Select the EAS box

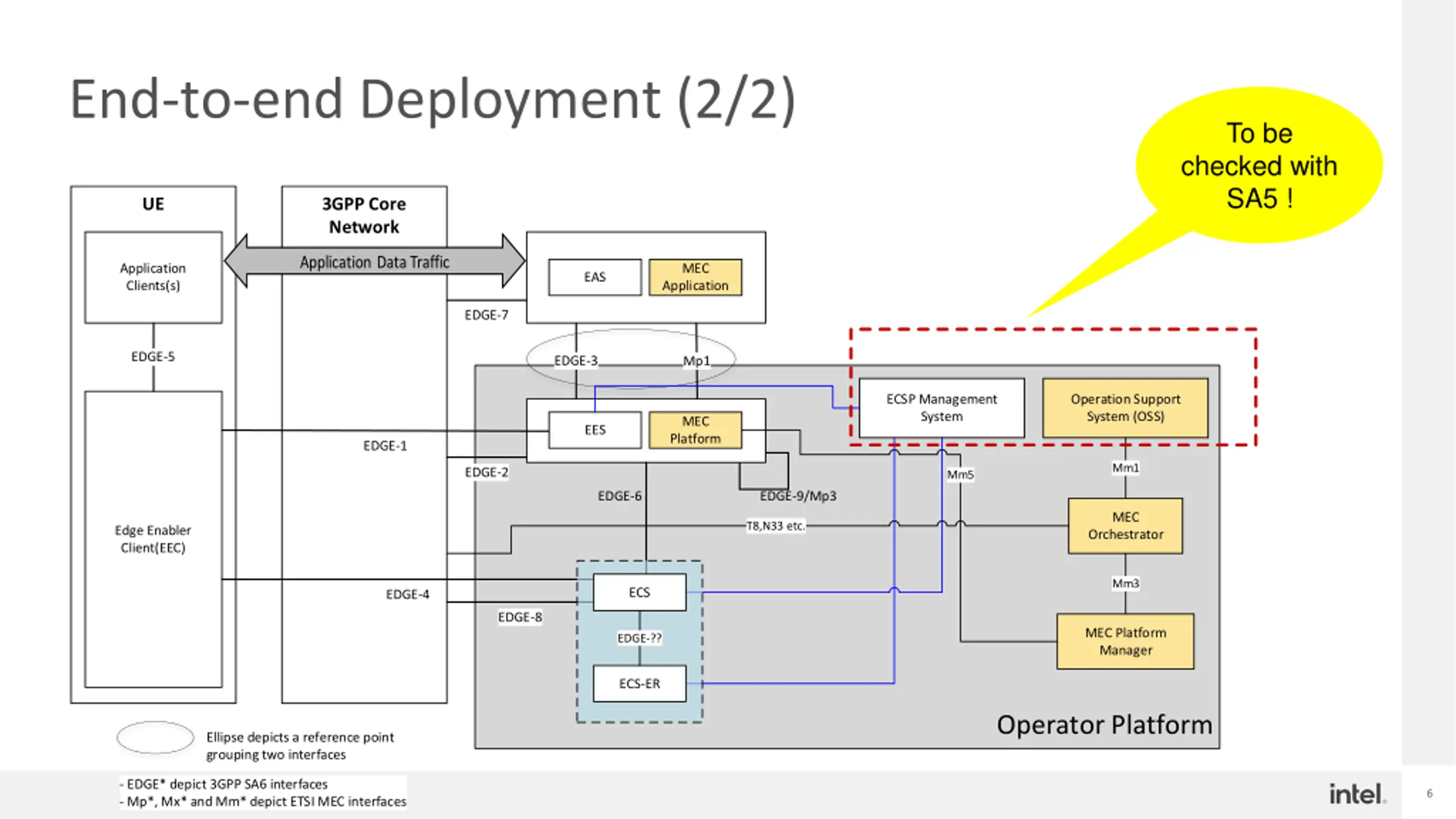click(x=595, y=277)
